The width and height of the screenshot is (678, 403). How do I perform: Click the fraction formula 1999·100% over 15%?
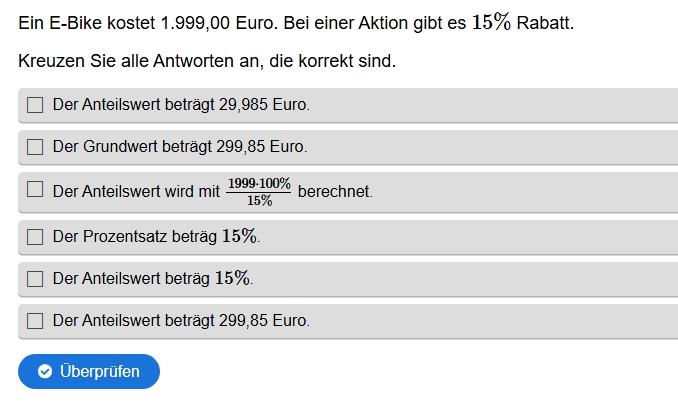[258, 191]
